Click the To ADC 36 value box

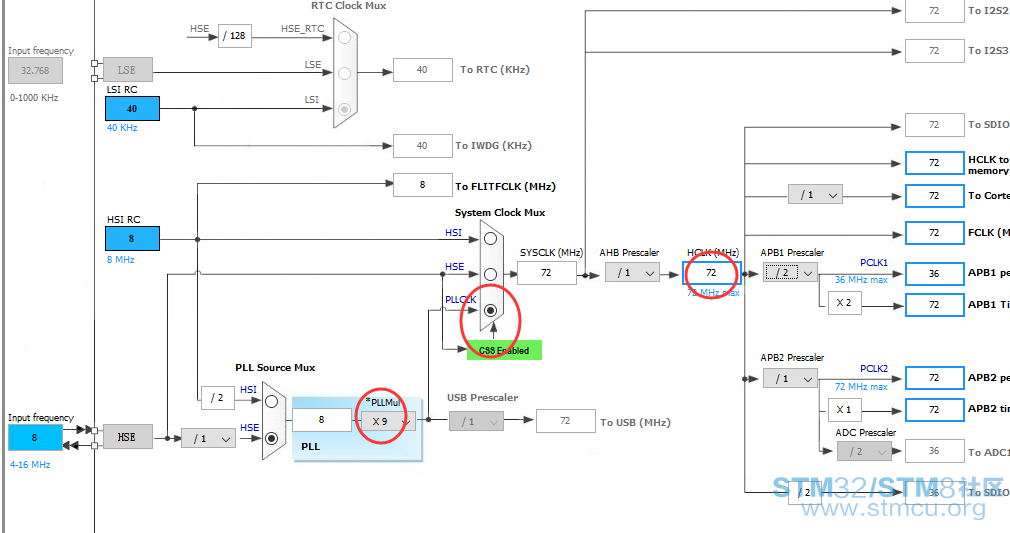pyautogui.click(x=935, y=451)
